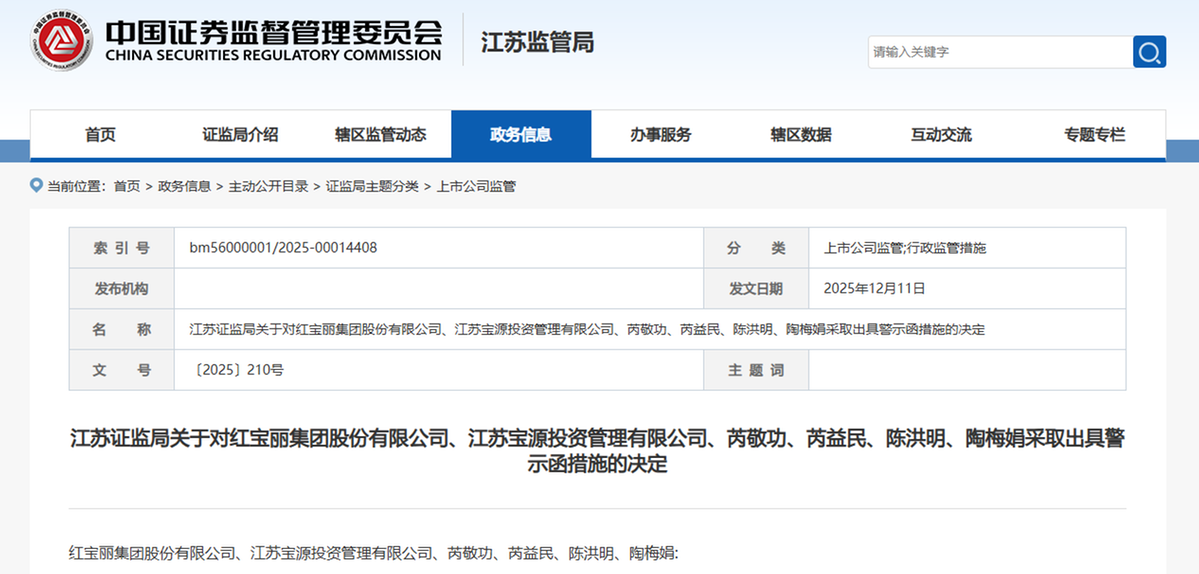Viewport: 1199px width, 574px height.
Task: Click the 首页 breadcrumb link
Action: (127, 186)
